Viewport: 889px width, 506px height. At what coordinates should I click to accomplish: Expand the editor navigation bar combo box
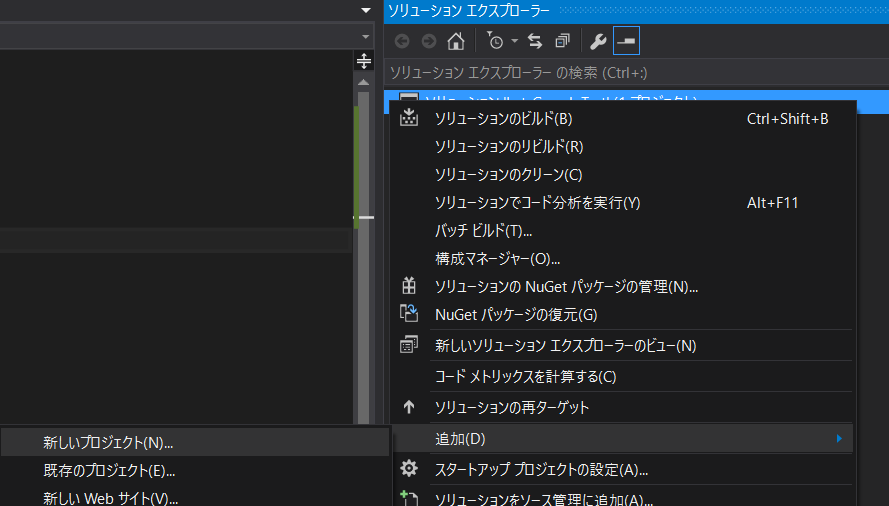(x=366, y=37)
